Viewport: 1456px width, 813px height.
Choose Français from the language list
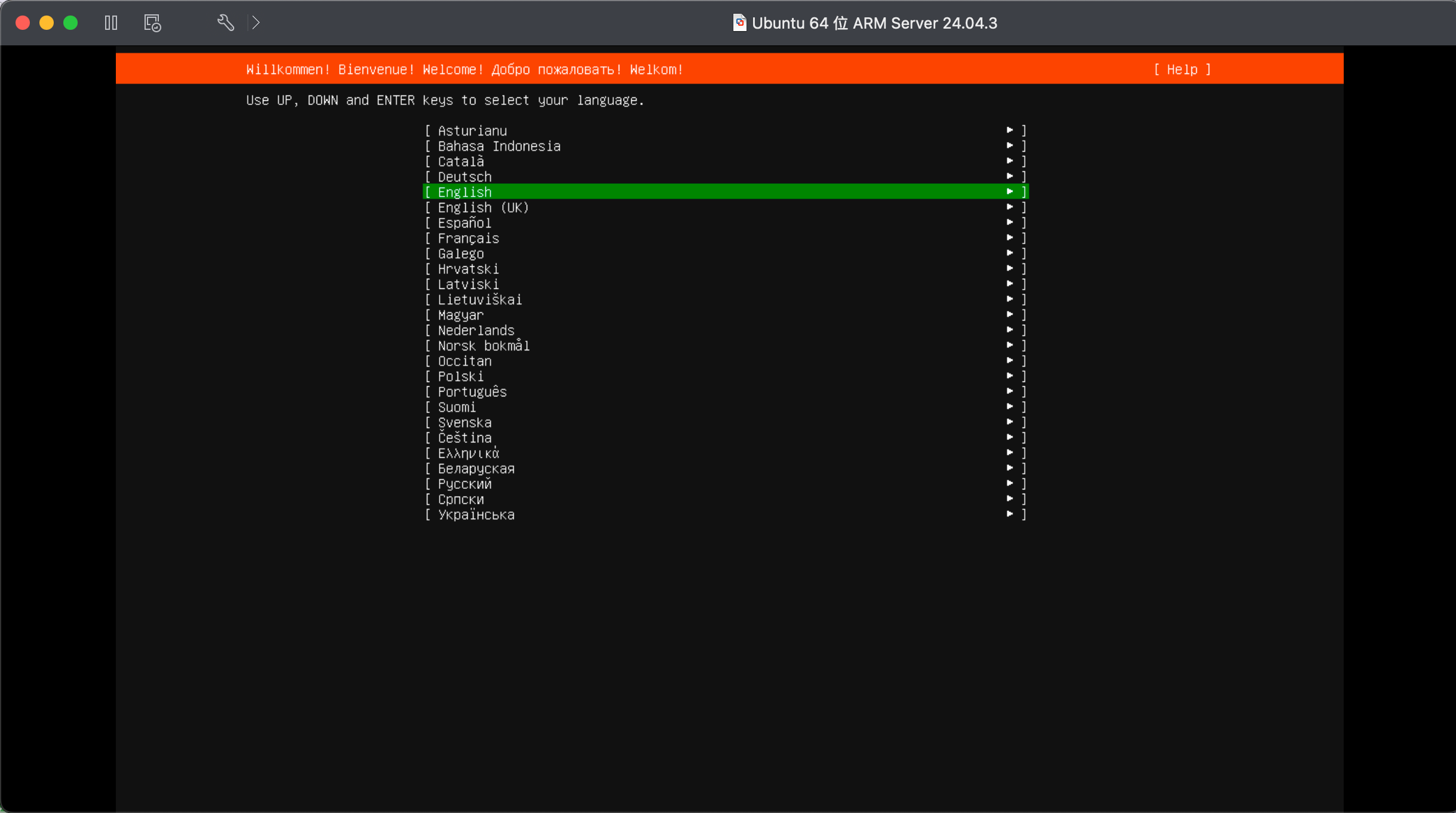[x=468, y=238]
